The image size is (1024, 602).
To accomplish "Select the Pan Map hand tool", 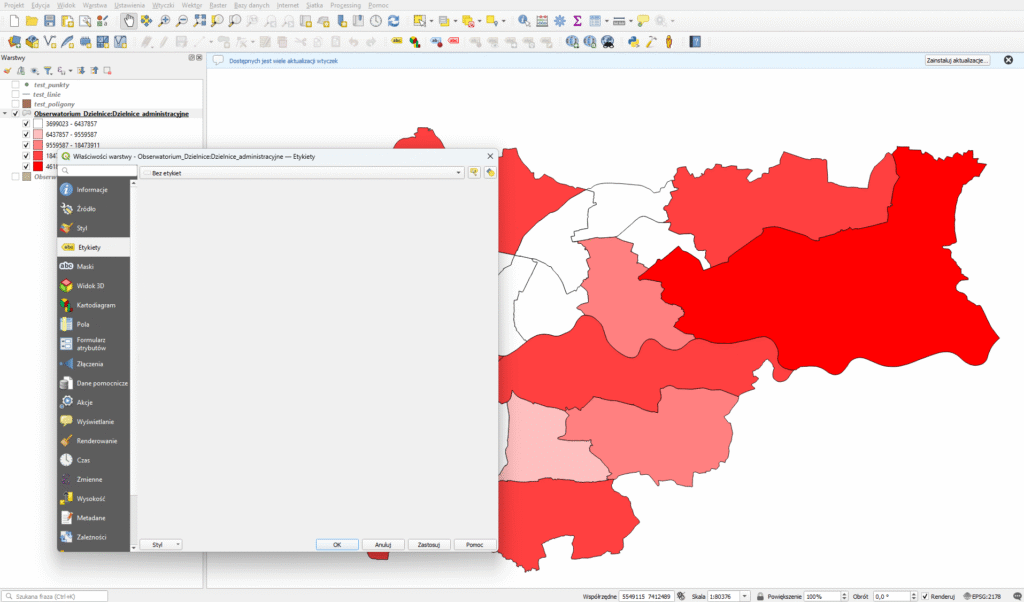I will coord(129,21).
